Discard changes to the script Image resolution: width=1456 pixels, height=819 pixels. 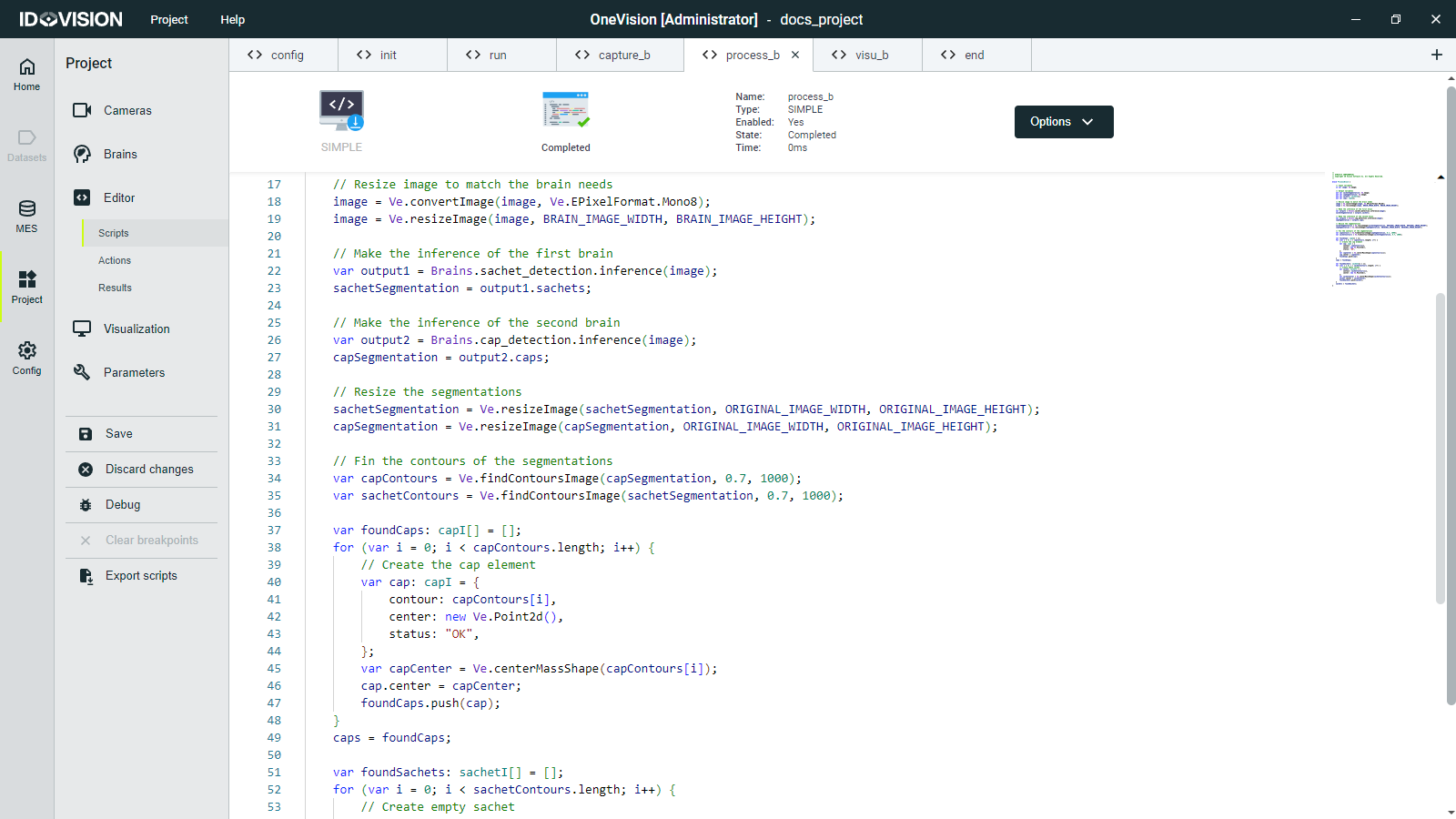click(148, 469)
